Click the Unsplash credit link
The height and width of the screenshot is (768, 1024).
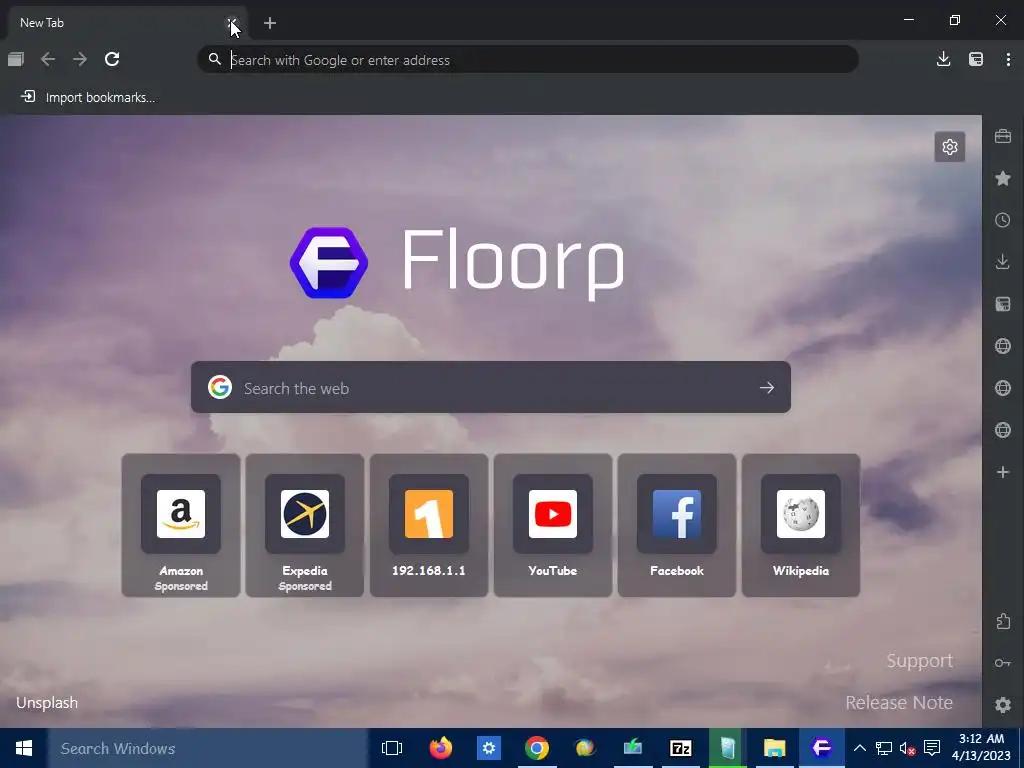[47, 703]
